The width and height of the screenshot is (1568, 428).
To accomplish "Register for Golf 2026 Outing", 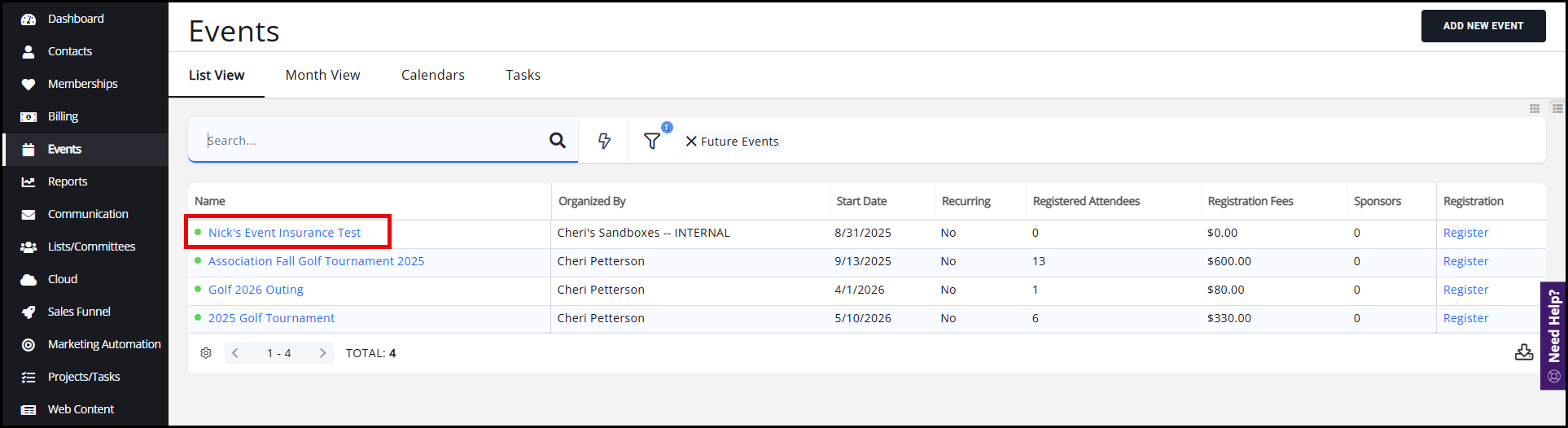I will [1465, 290].
